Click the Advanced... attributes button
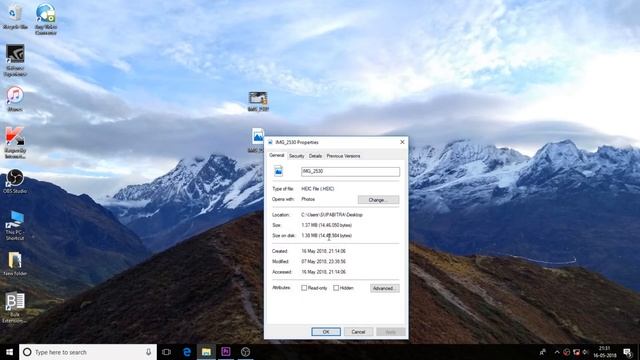The width and height of the screenshot is (640, 360). click(x=384, y=288)
